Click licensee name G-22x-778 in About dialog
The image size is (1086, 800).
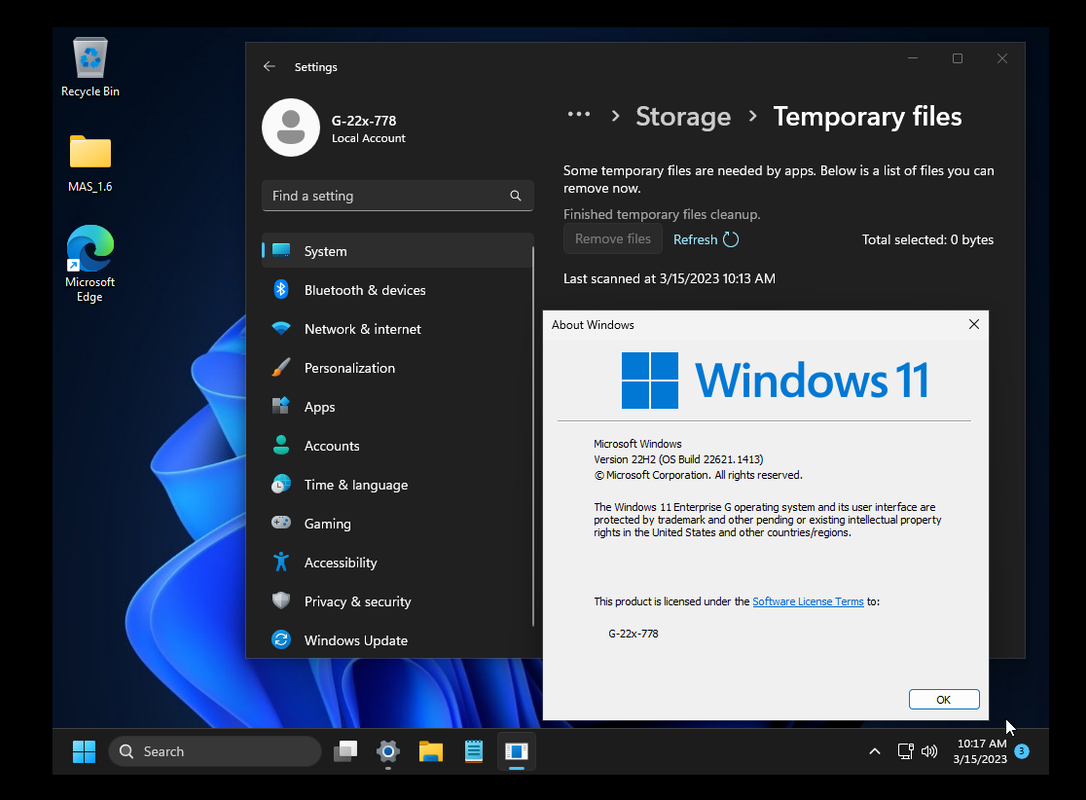[633, 633]
